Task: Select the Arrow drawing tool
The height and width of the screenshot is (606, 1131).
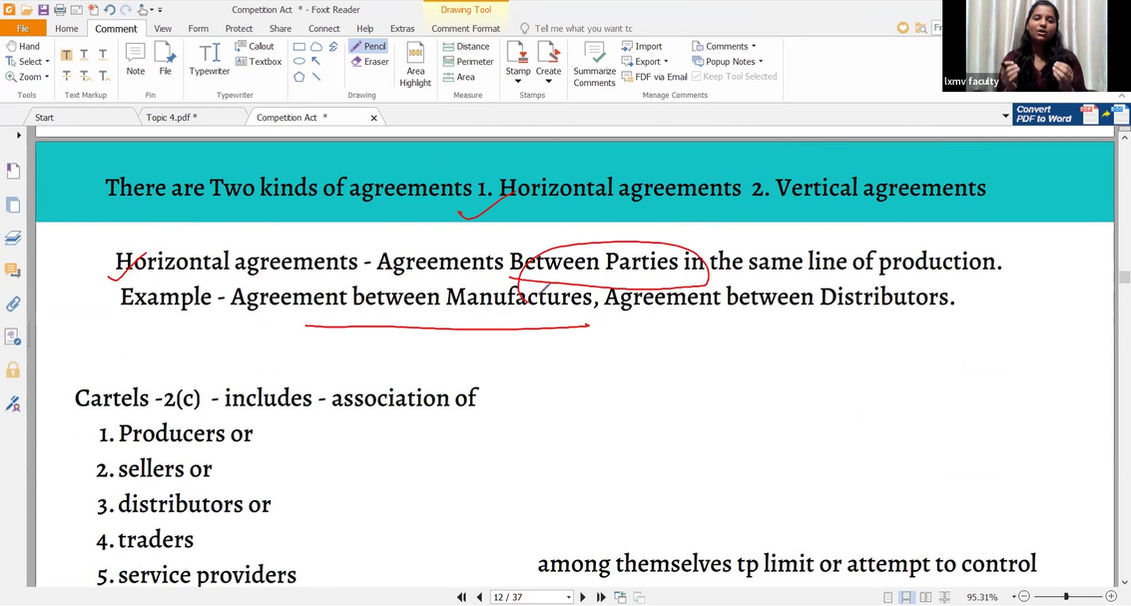Action: click(316, 61)
